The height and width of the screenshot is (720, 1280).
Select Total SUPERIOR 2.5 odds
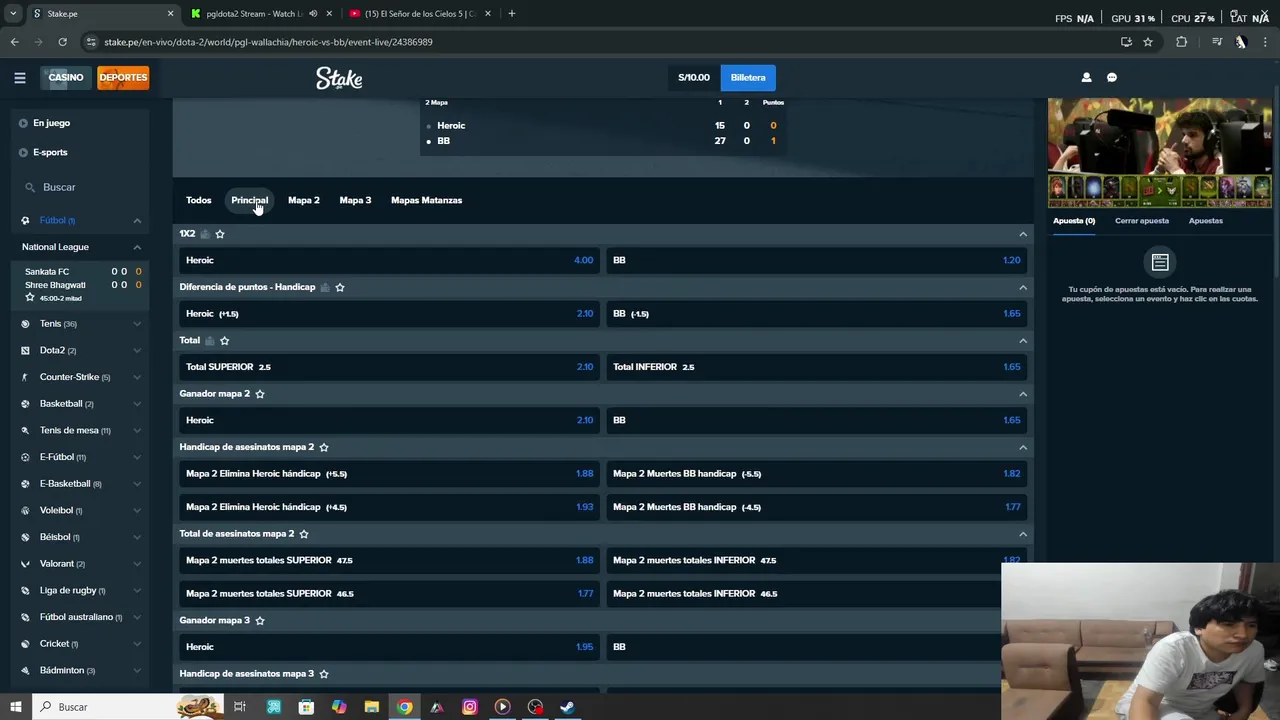pyautogui.click(x=389, y=367)
